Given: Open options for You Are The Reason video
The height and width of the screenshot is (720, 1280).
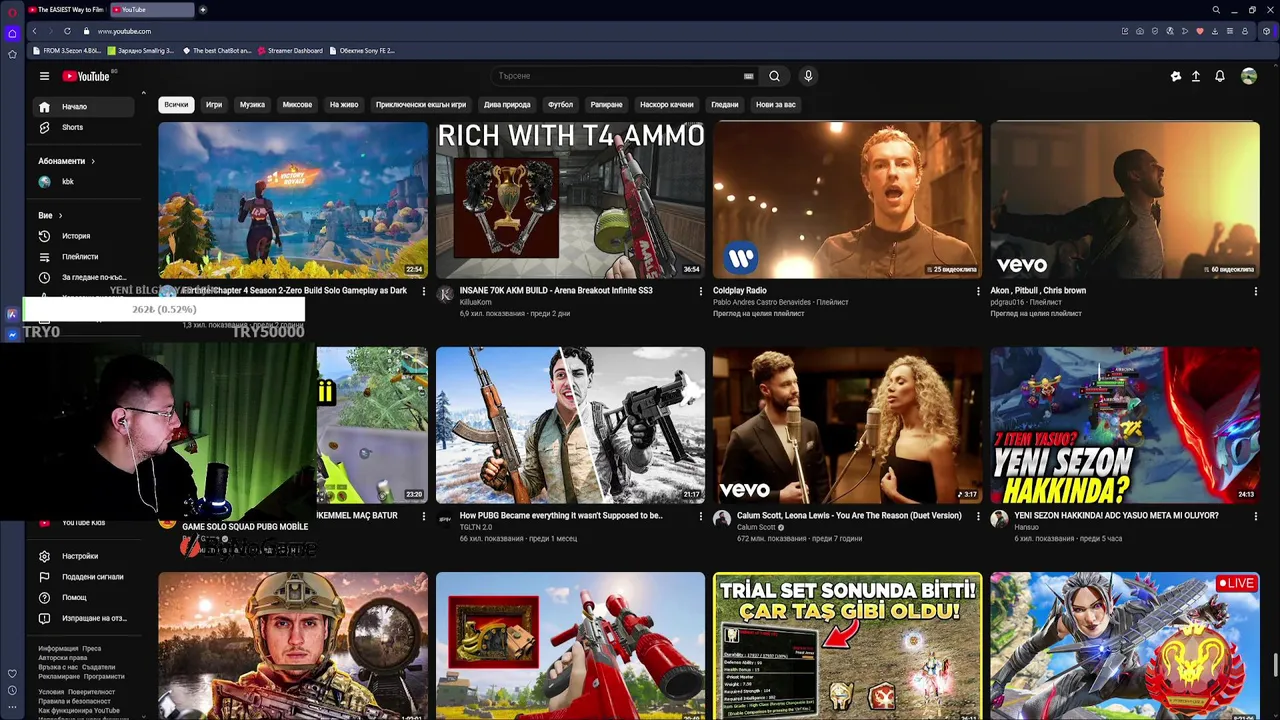Looking at the screenshot, I should [x=978, y=516].
